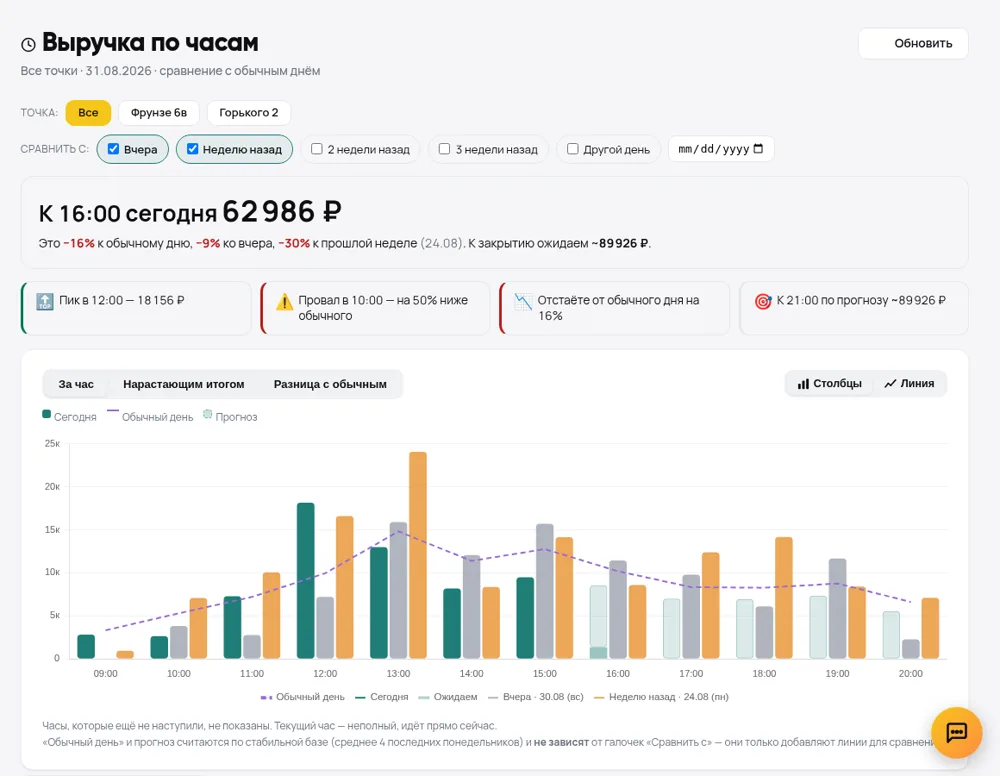Switch the chart to Столбцы view

pyautogui.click(x=829, y=384)
